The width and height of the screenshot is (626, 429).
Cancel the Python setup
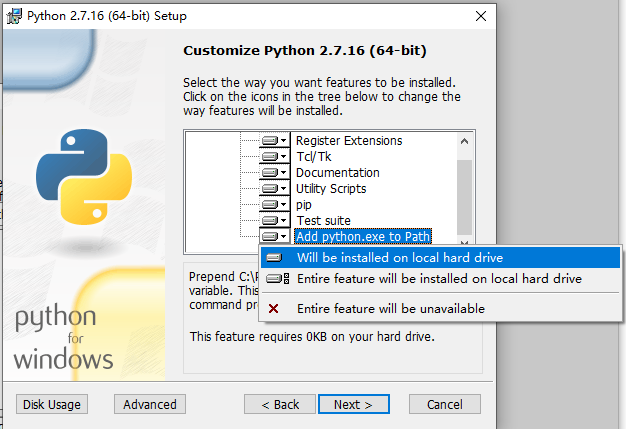coord(445,404)
